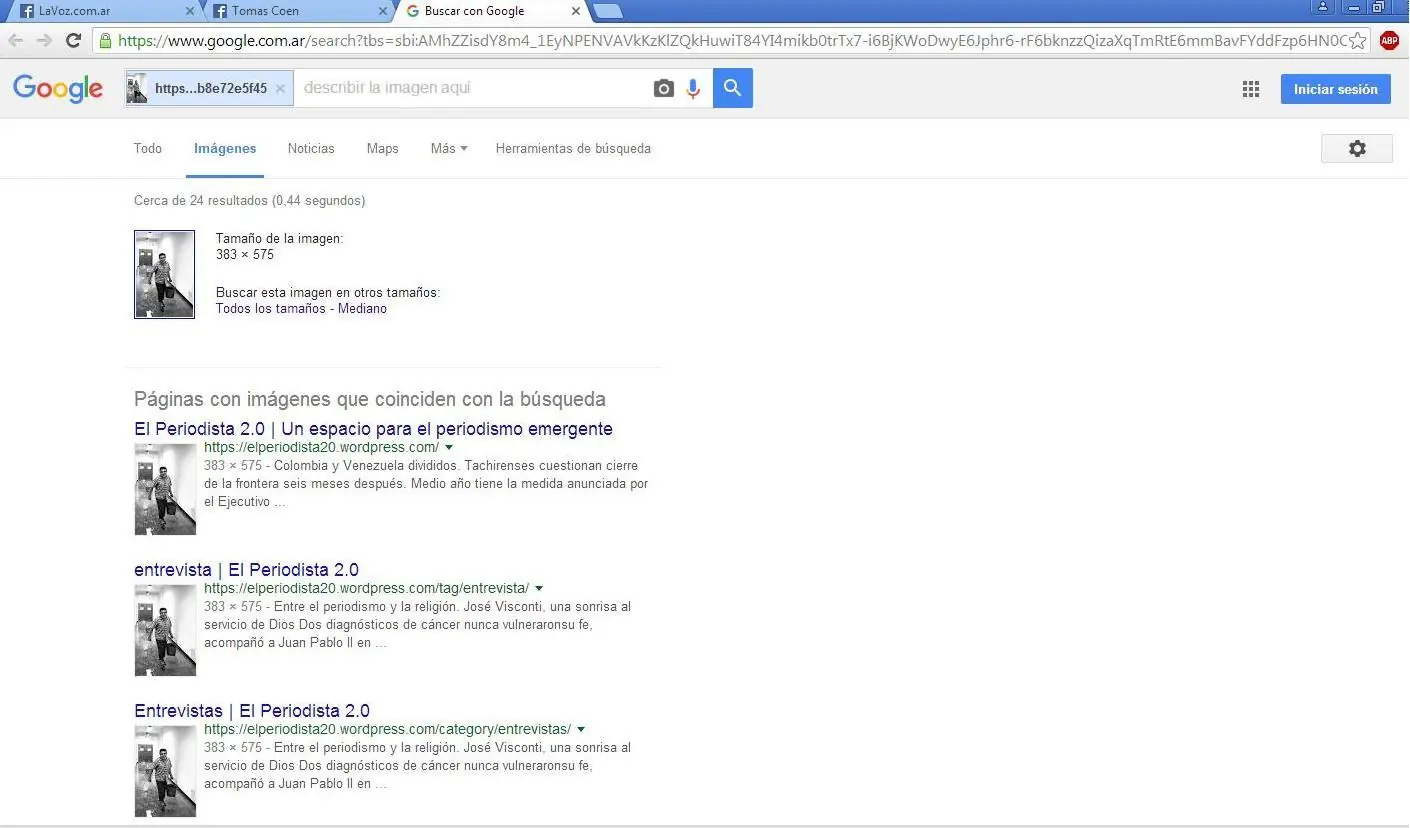Close the Tomas Coen tab

[383, 11]
